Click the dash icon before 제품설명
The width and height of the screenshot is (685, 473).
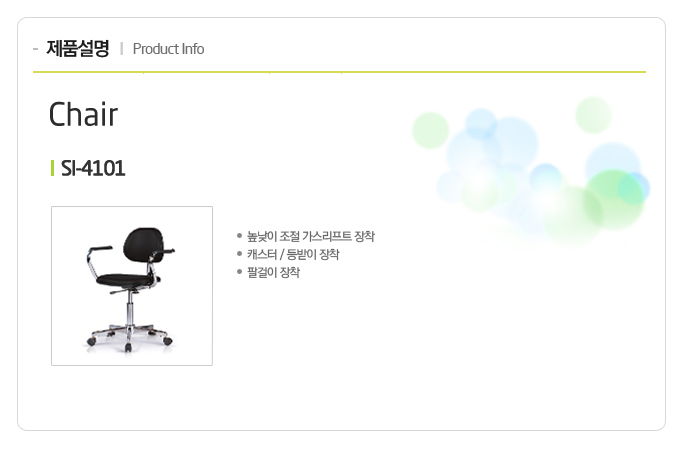[x=35, y=49]
